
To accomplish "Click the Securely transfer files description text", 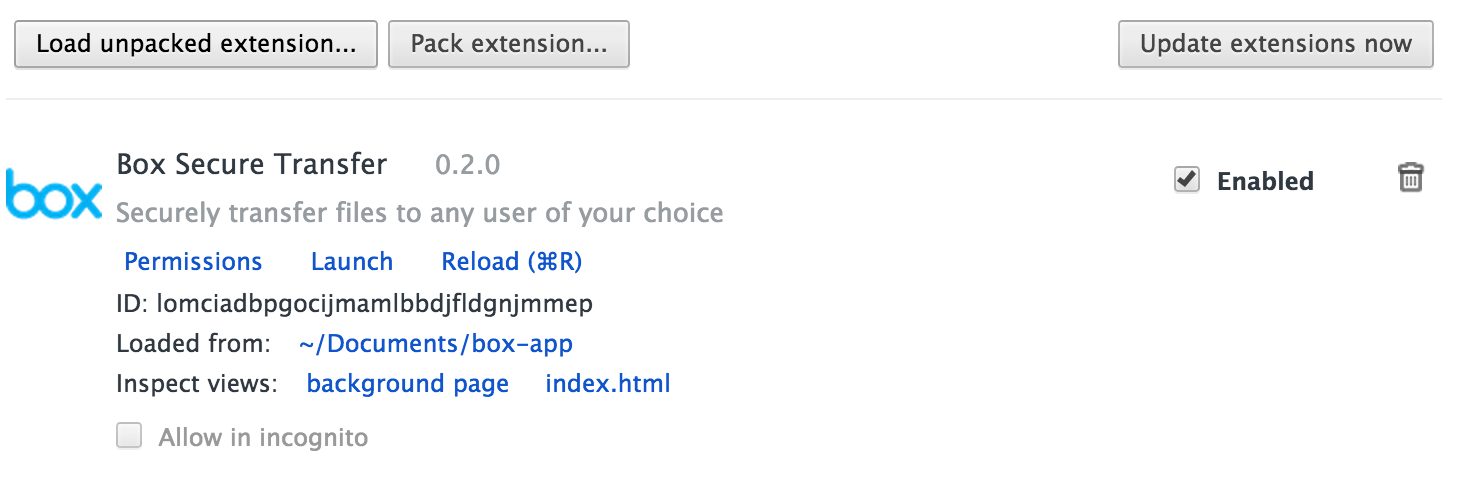I will tap(419, 213).
